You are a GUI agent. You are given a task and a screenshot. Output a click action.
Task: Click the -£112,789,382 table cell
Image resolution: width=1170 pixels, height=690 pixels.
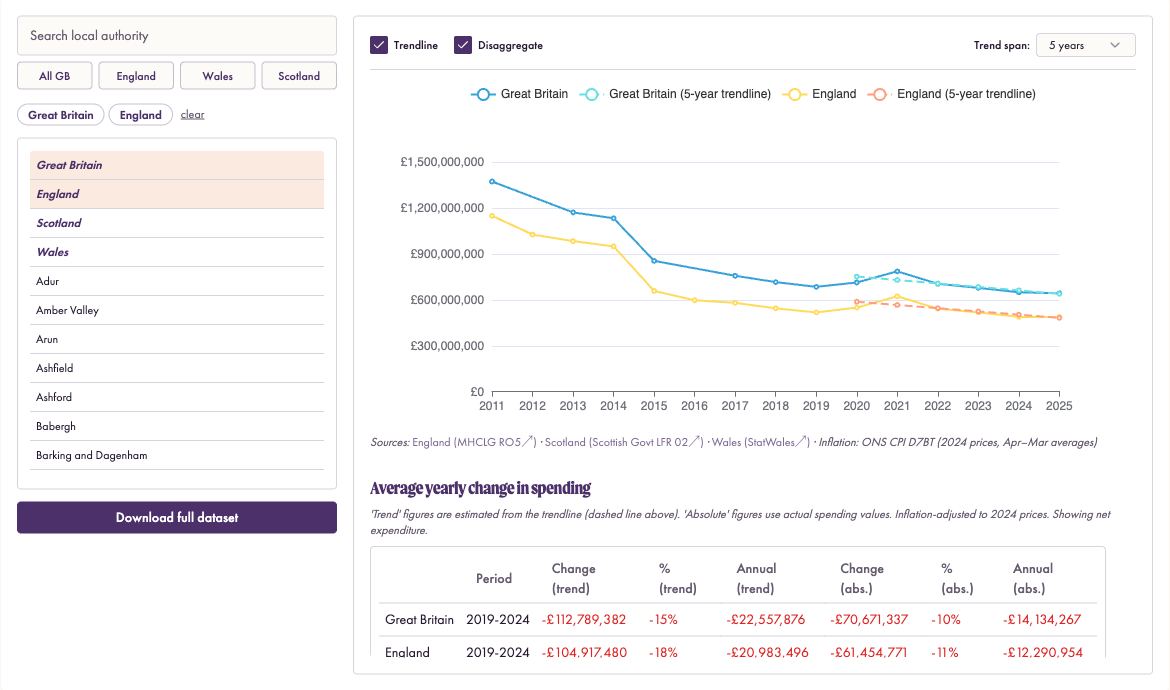(x=584, y=620)
